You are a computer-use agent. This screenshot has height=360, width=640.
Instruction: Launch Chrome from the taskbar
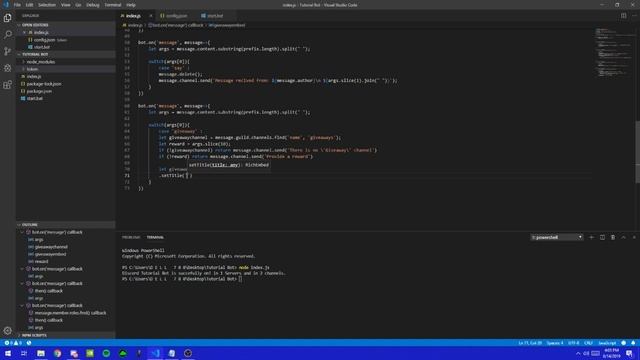tap(57, 353)
